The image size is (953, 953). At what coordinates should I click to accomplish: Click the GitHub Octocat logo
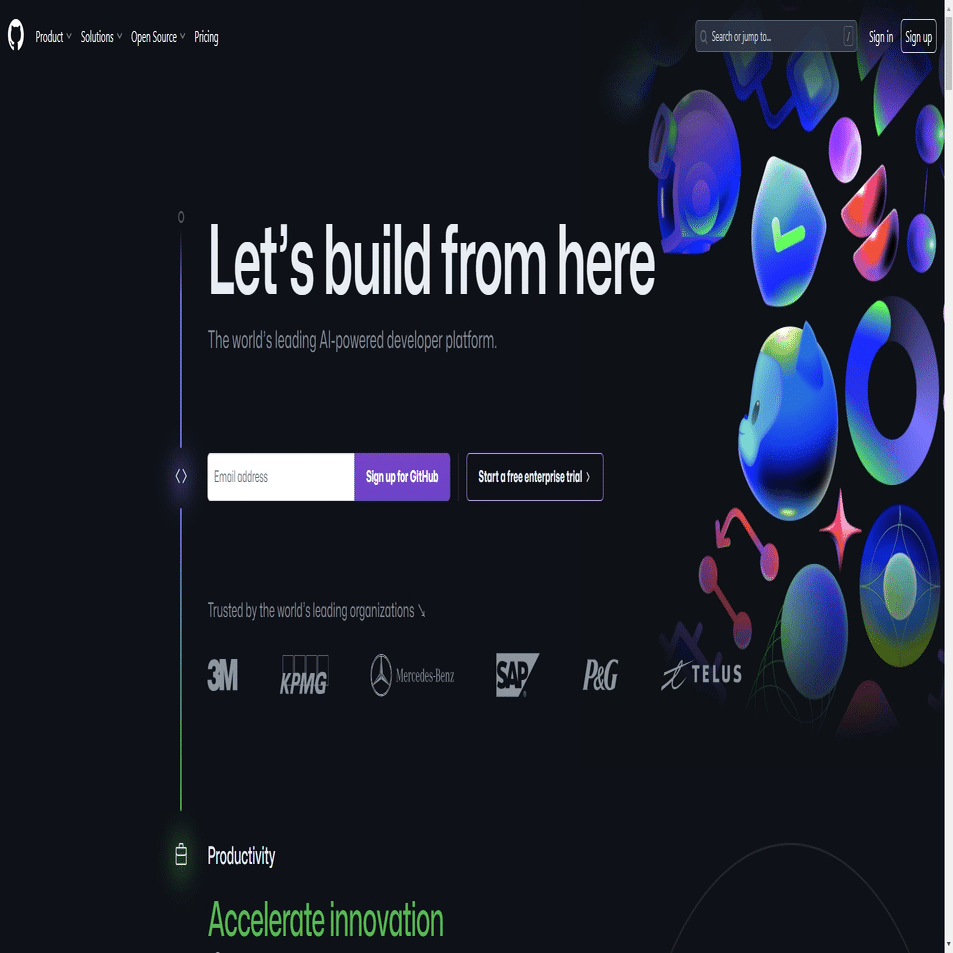[x=16, y=35]
